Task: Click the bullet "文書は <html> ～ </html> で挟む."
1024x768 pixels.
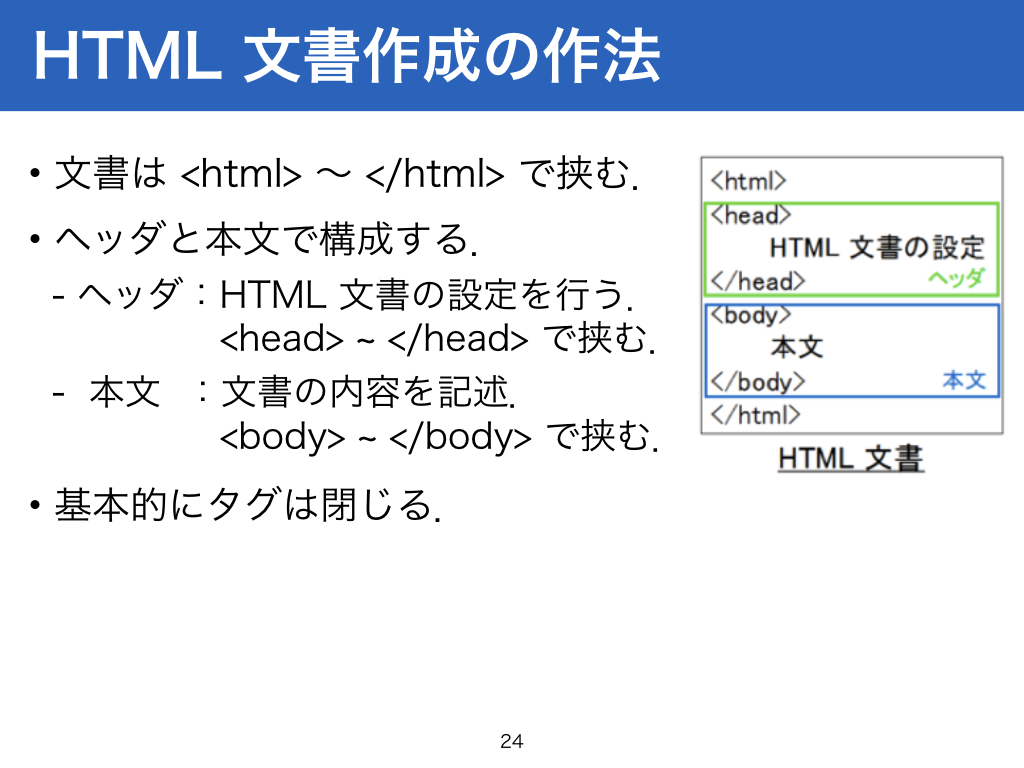Action: [x=334, y=174]
